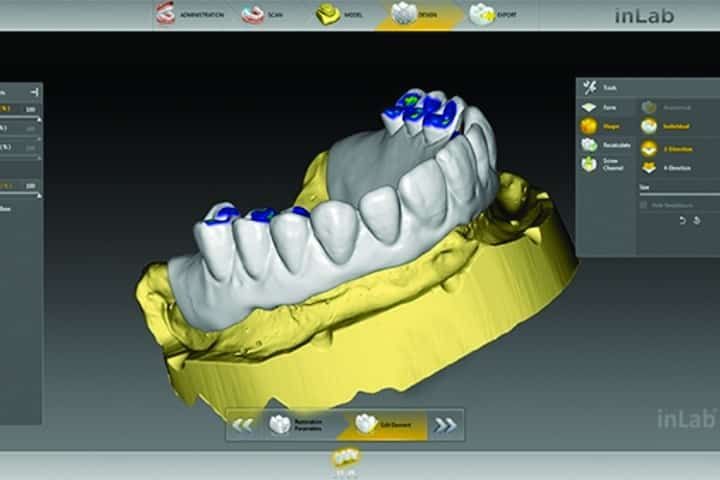Adjust the Size slider in Tools panel

click(x=679, y=195)
